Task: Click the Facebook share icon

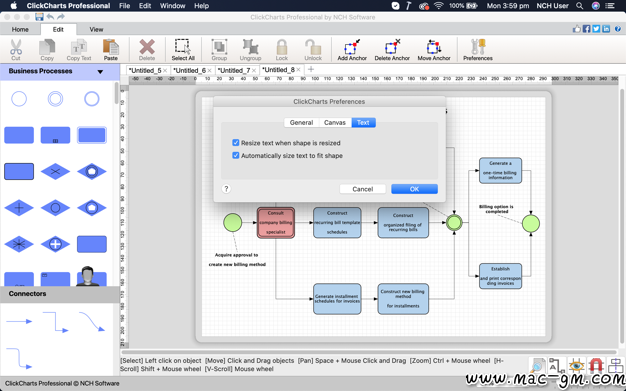Action: [586, 29]
